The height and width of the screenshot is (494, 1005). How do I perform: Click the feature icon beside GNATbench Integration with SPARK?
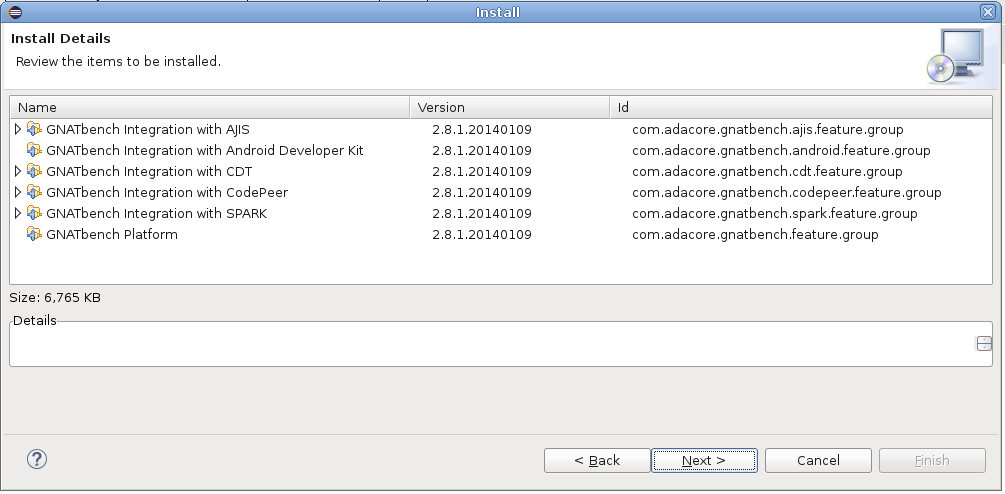(34, 213)
